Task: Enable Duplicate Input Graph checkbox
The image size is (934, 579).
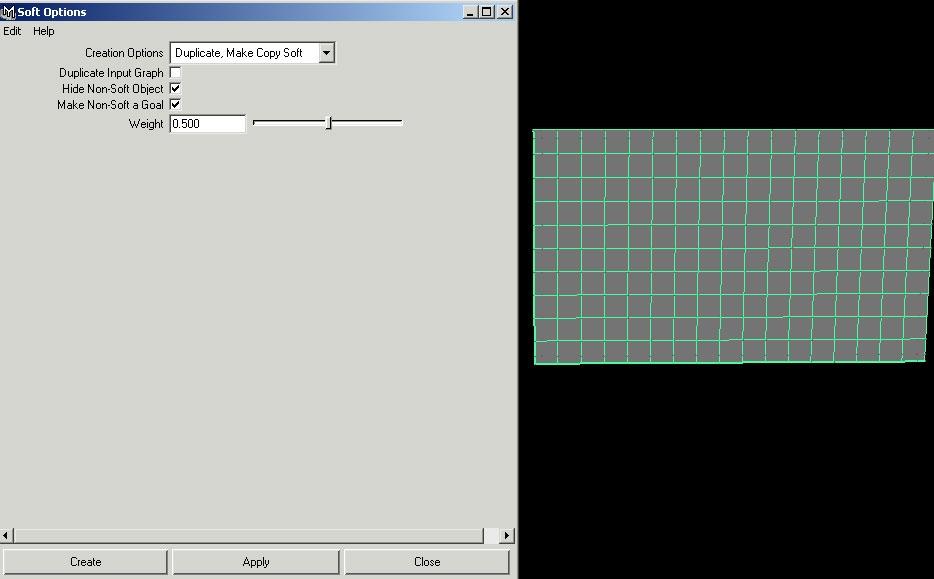Action: 175,73
